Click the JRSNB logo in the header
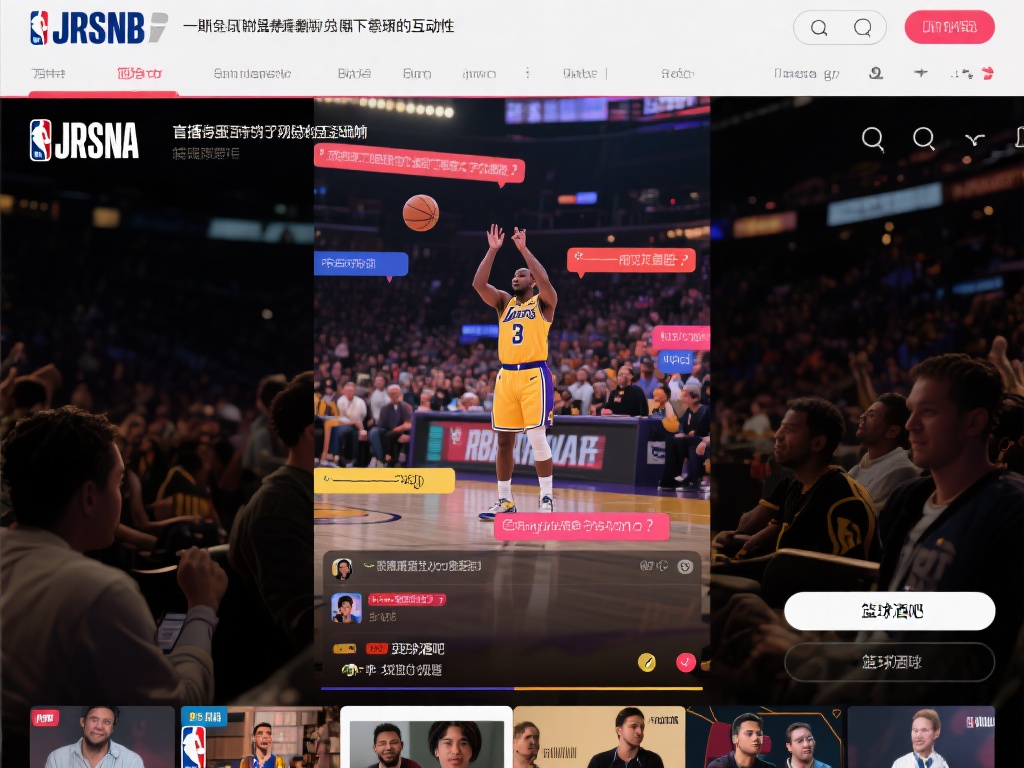Viewport: 1024px width, 768px height. tap(98, 28)
